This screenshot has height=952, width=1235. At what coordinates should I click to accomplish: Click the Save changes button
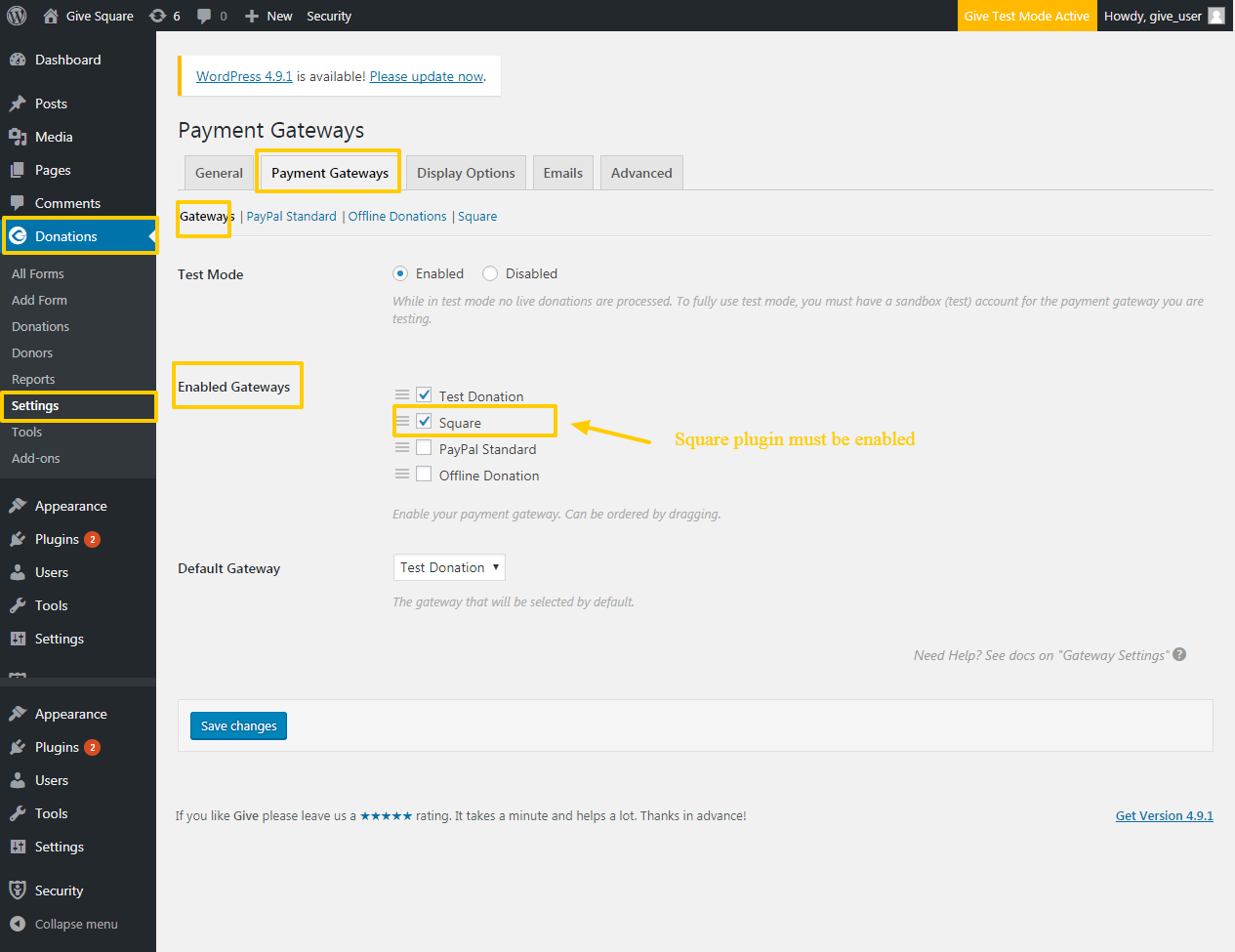238,725
